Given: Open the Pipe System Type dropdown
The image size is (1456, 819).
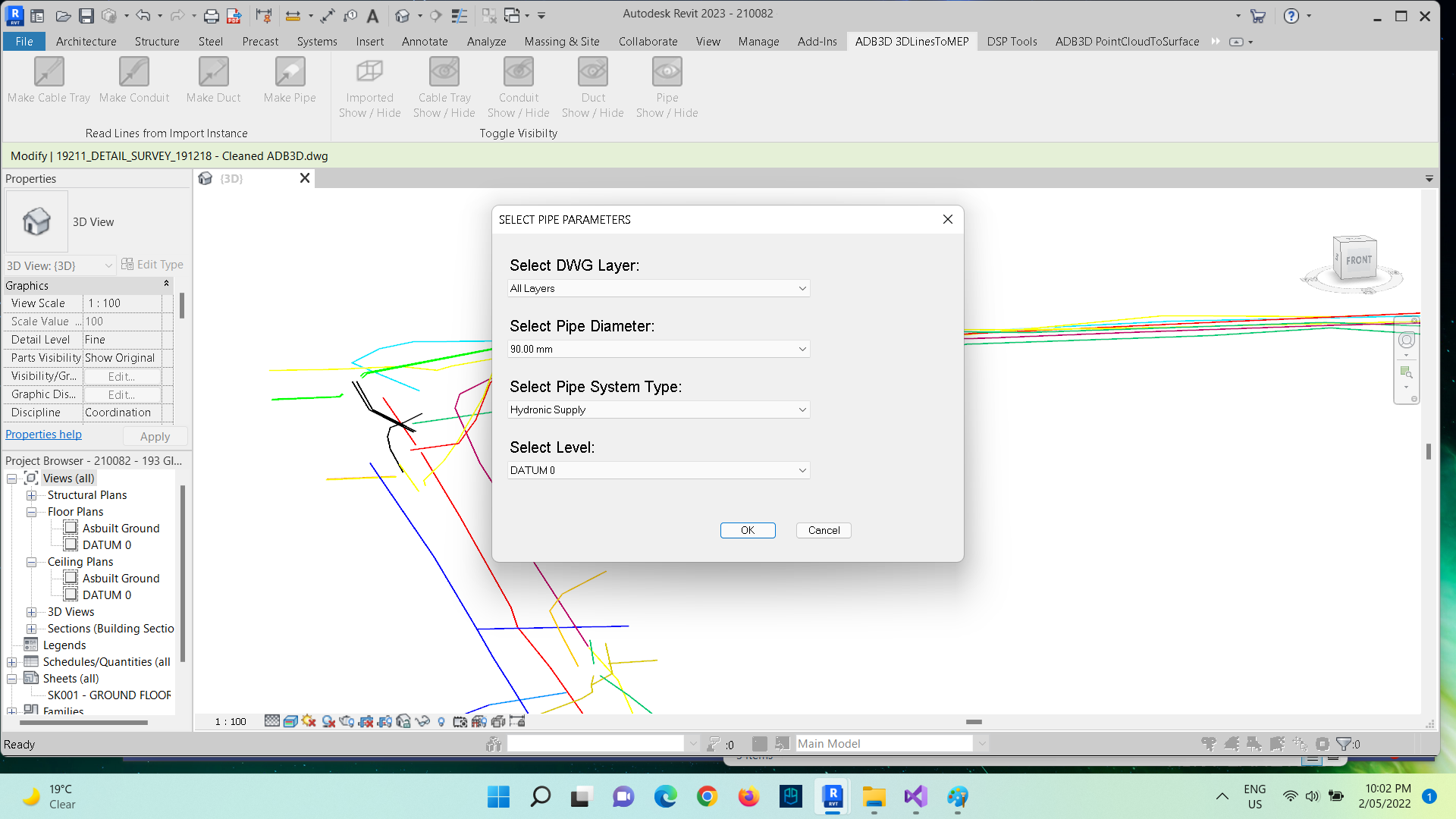Looking at the screenshot, I should (x=658, y=409).
